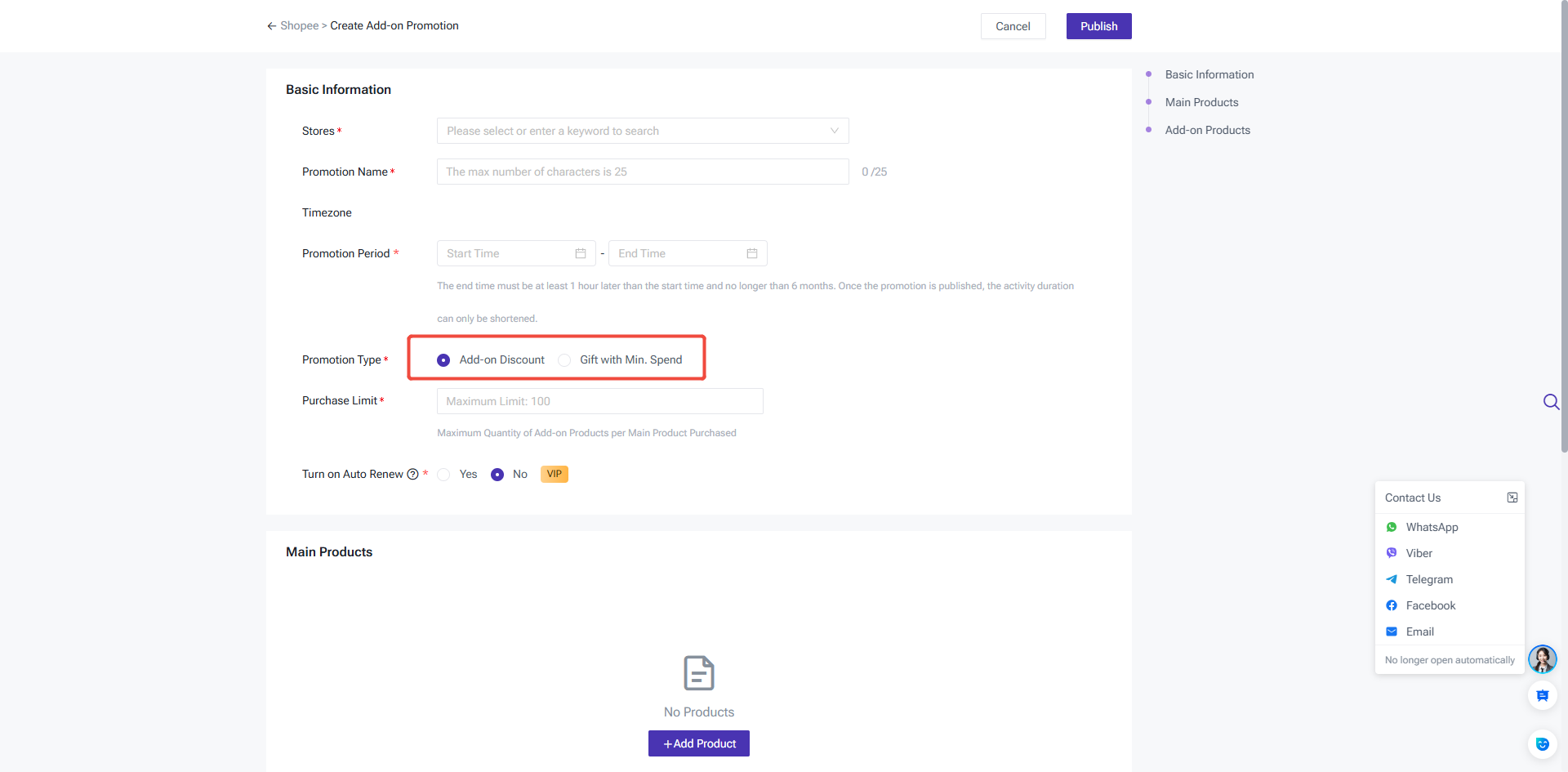Open the Start Time calendar picker
The image size is (1568, 772).
point(580,253)
